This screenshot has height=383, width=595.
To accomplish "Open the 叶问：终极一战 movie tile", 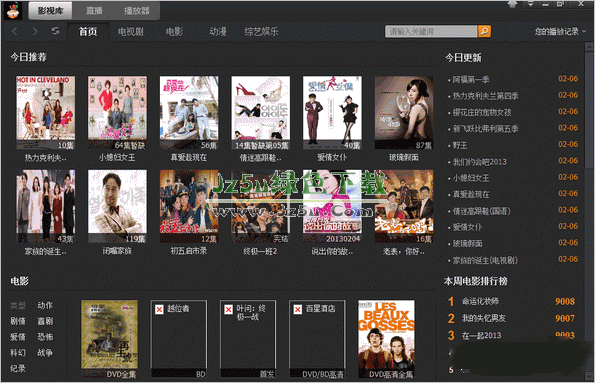I will point(248,339).
